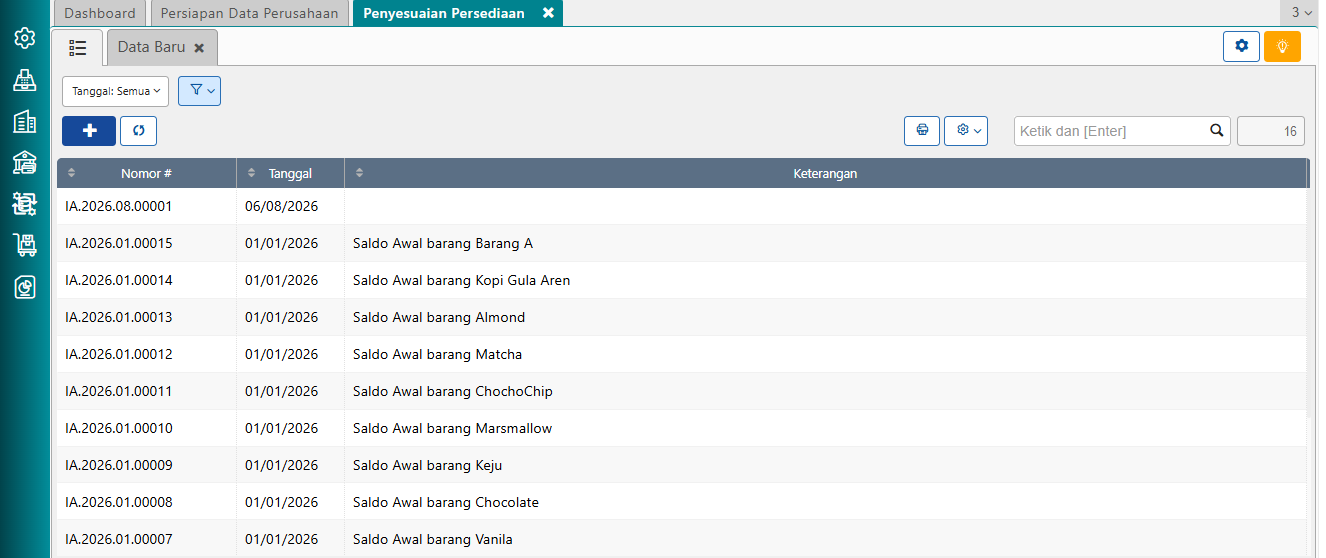Print the adjustment list

tap(922, 131)
